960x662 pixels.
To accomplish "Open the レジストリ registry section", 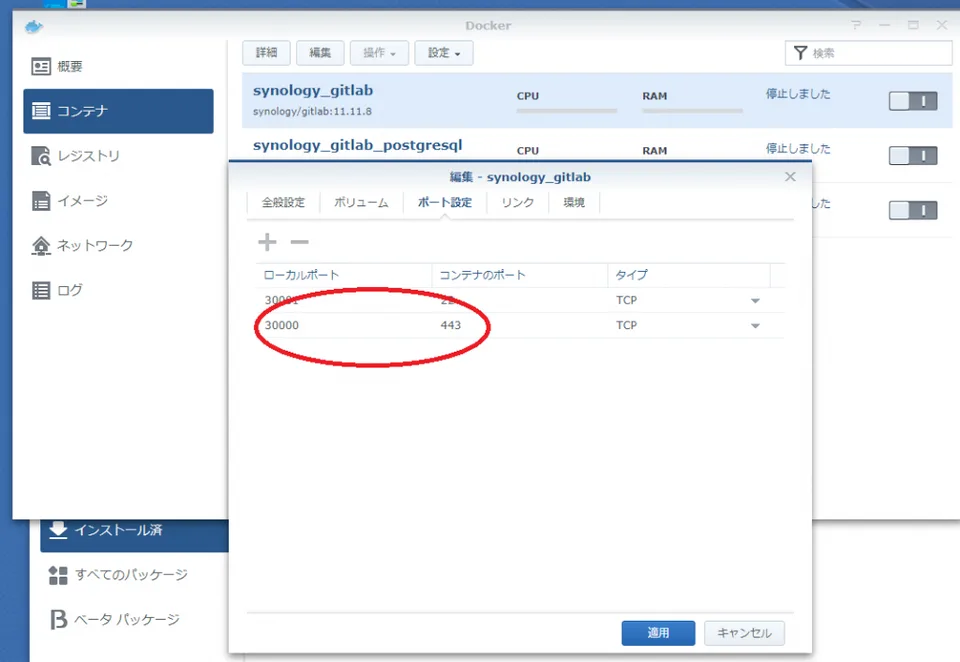I will point(118,156).
